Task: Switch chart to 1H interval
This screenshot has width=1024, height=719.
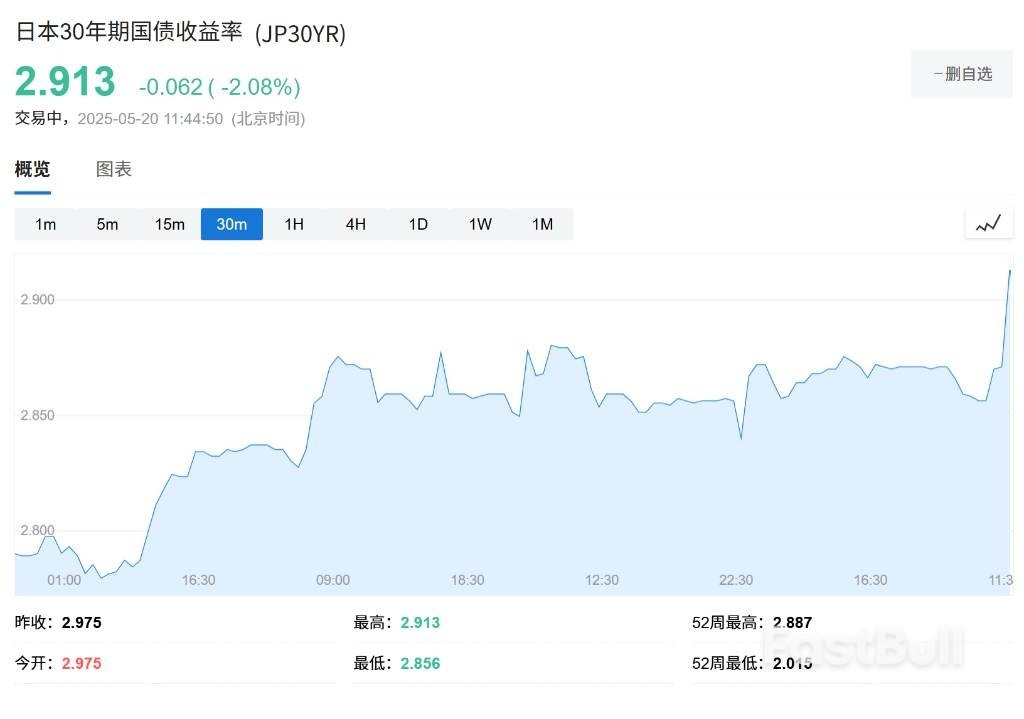Action: click(x=293, y=224)
